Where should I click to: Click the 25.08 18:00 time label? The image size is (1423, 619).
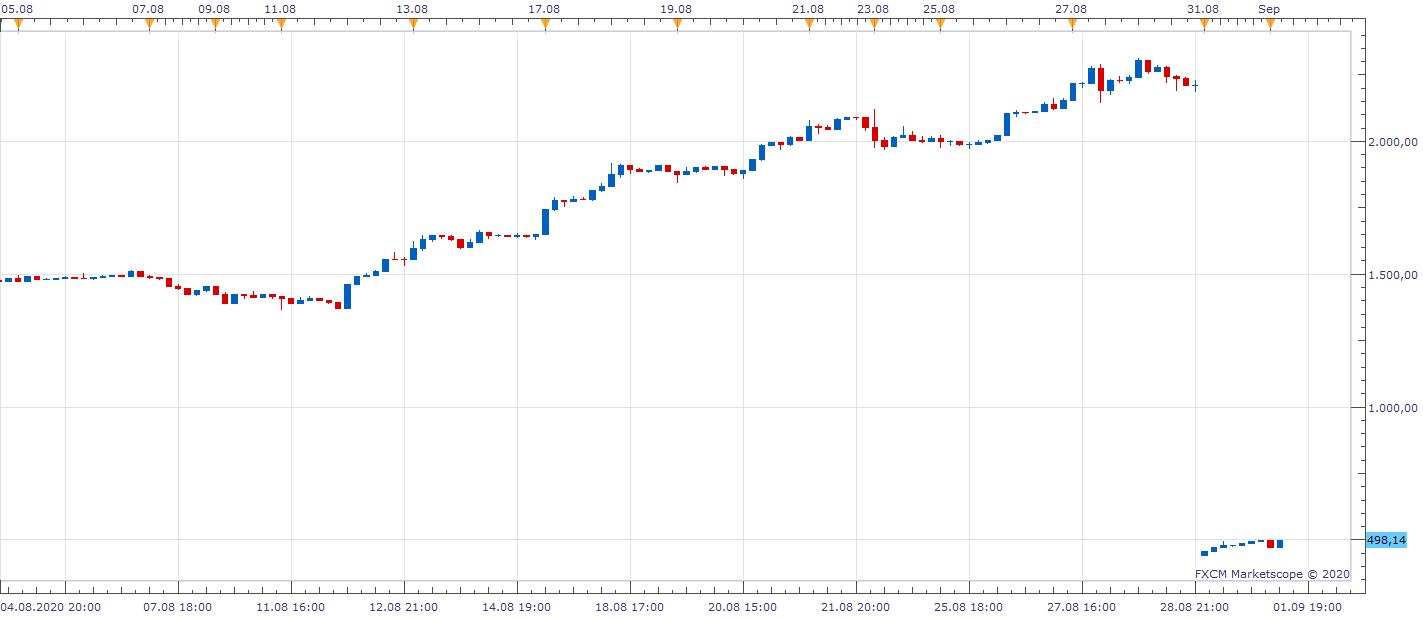coord(969,606)
